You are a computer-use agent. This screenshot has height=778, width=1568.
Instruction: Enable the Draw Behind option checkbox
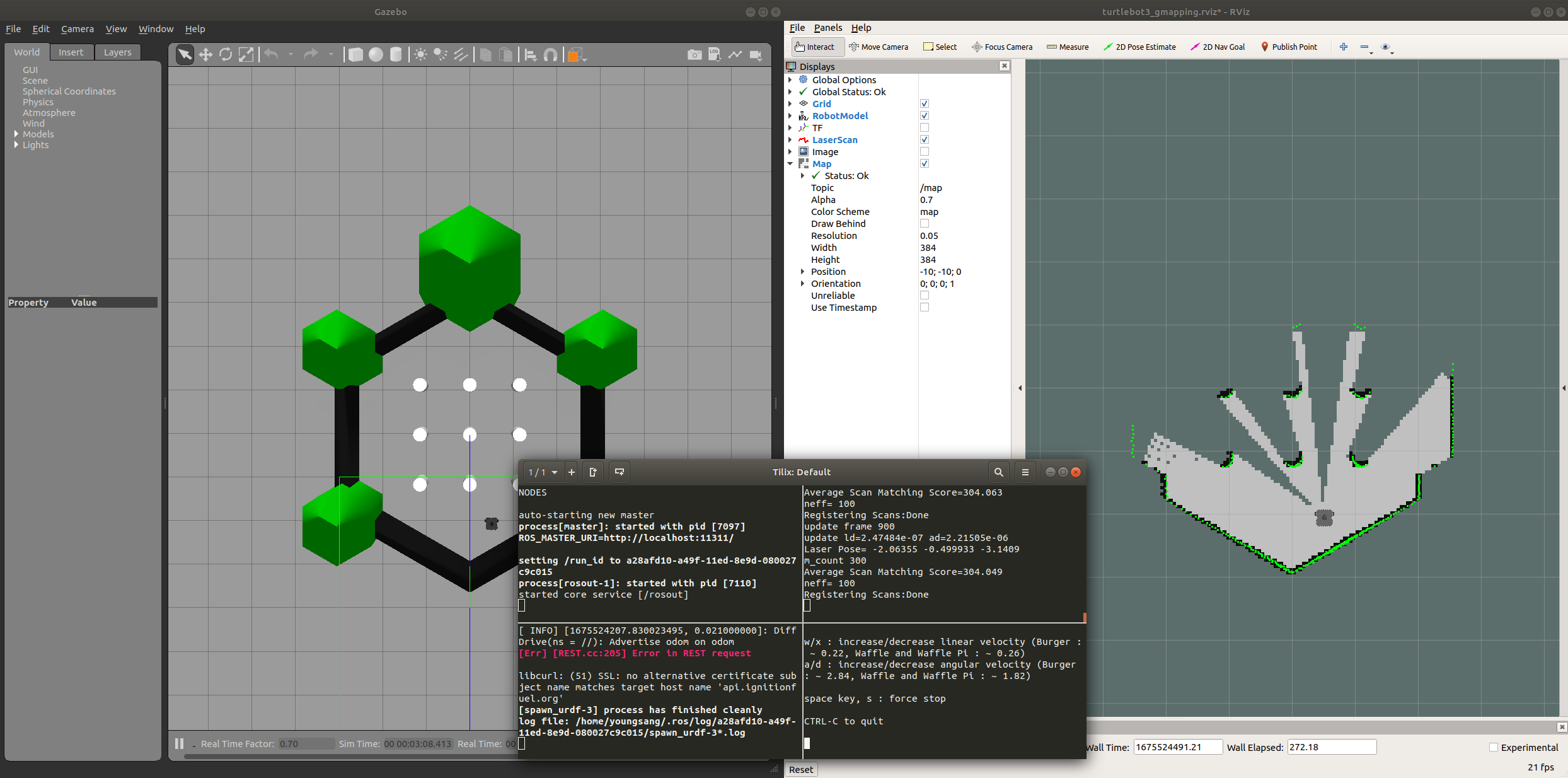click(924, 224)
